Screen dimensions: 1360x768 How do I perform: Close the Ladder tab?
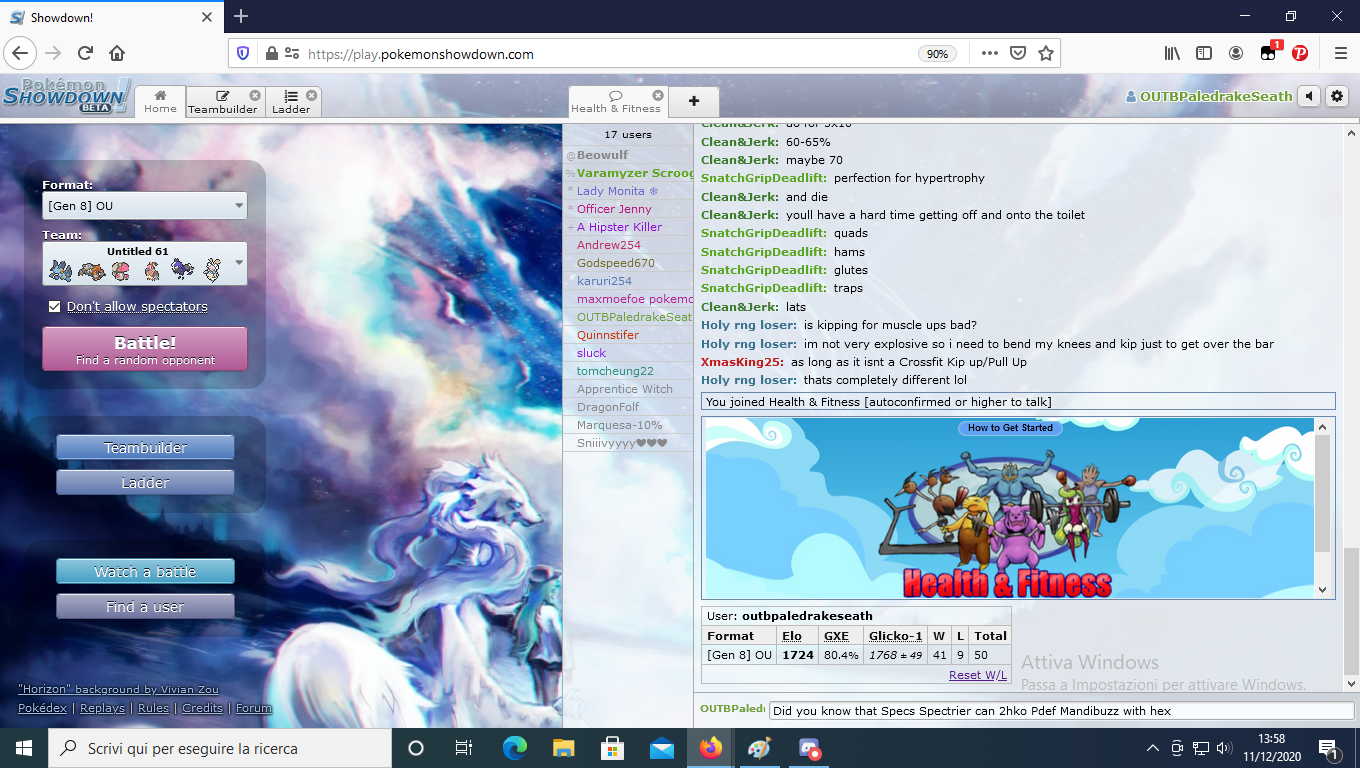(312, 95)
